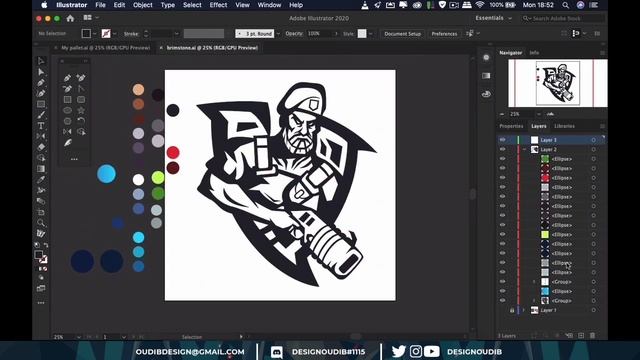Open the Style dropdown arrow
This screenshot has width=640, height=360.
point(371,33)
